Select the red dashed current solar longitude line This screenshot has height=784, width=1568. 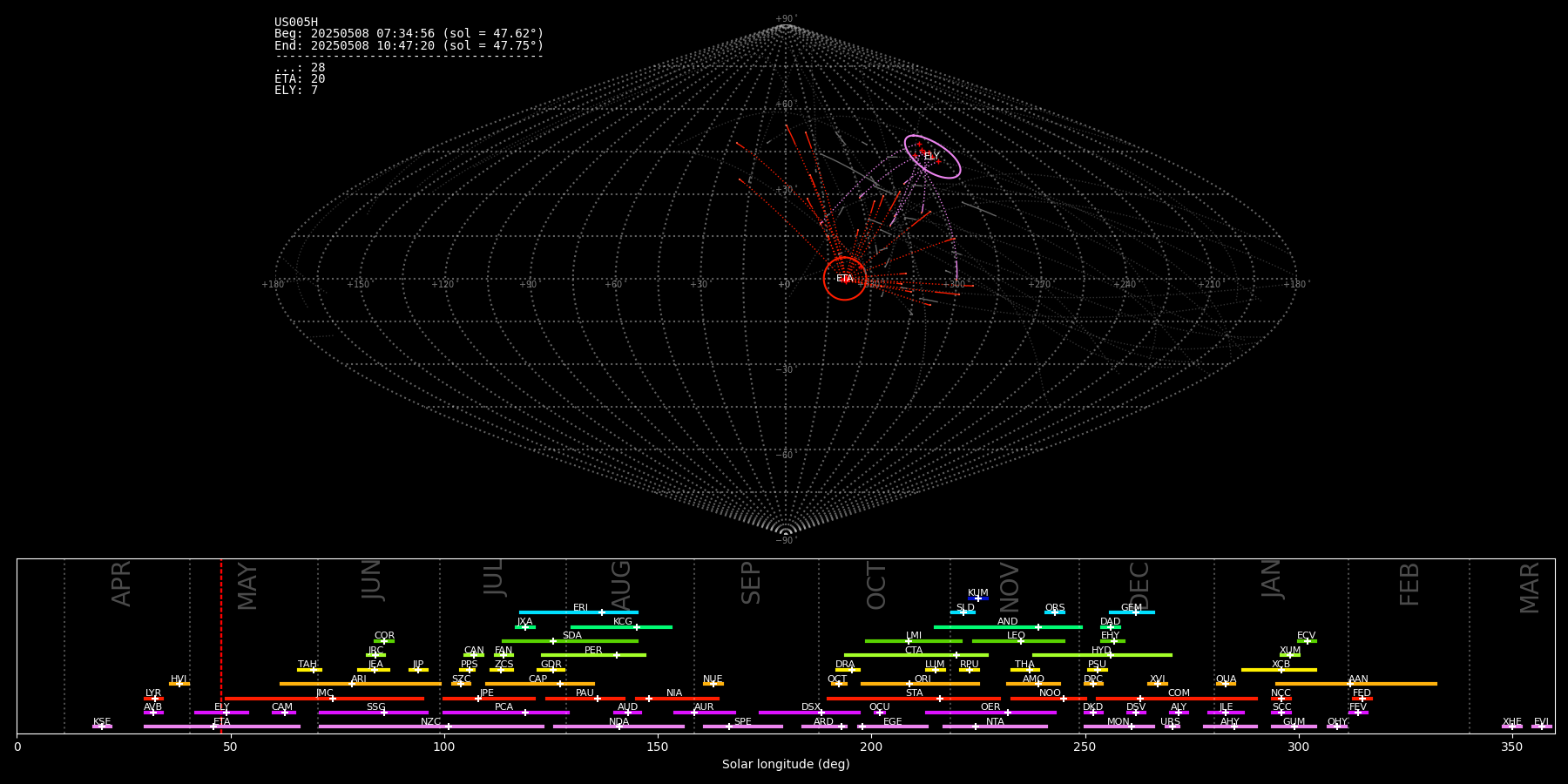[221, 645]
